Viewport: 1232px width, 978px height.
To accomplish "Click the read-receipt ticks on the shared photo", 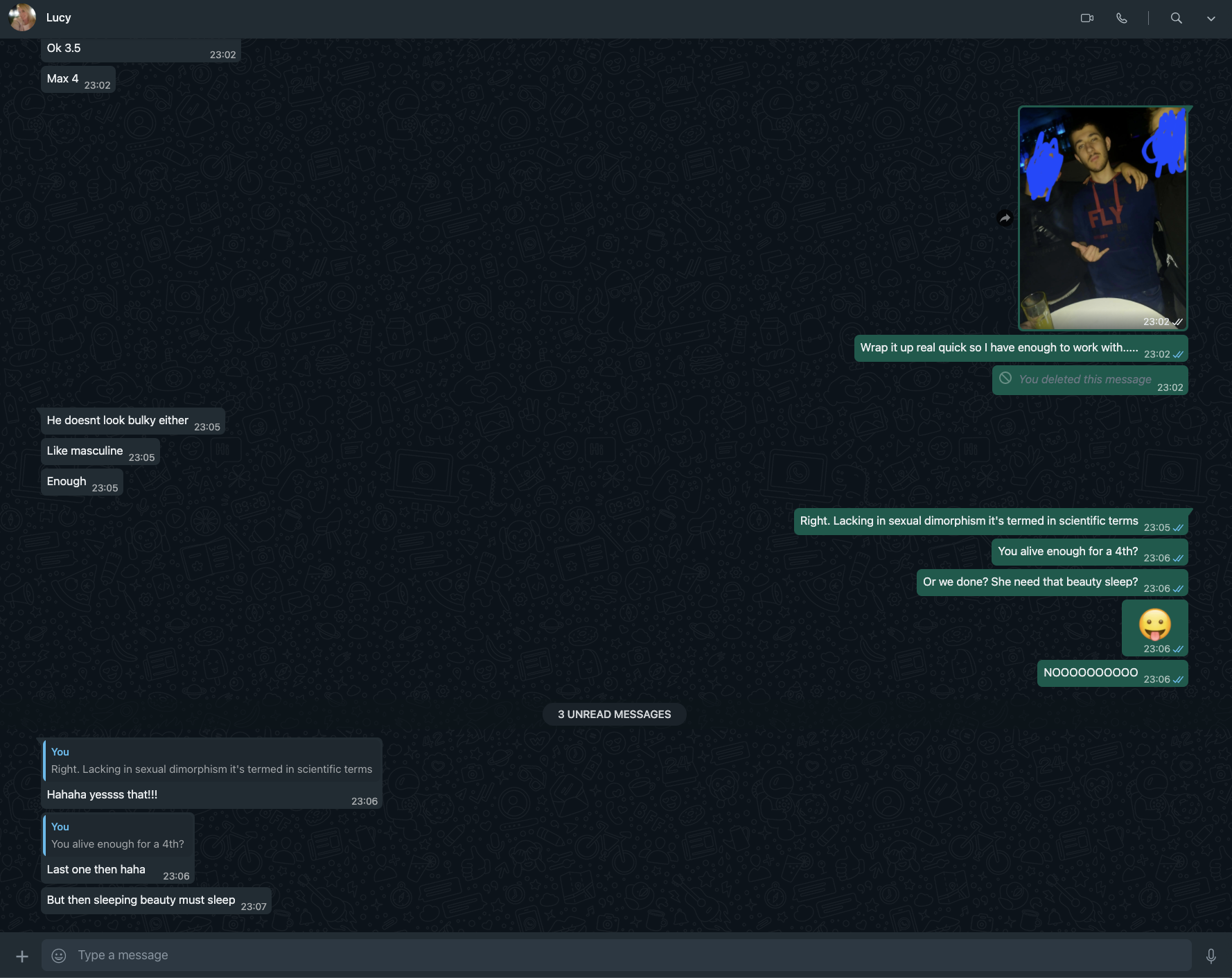I will [1178, 322].
